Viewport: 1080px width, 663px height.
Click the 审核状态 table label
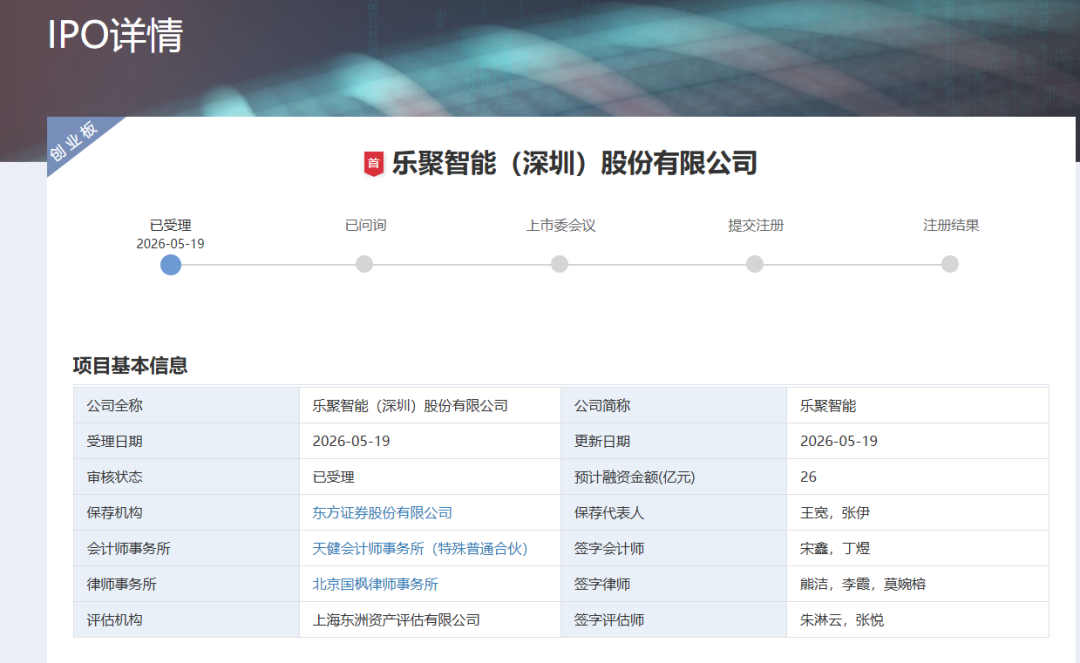pyautogui.click(x=114, y=477)
